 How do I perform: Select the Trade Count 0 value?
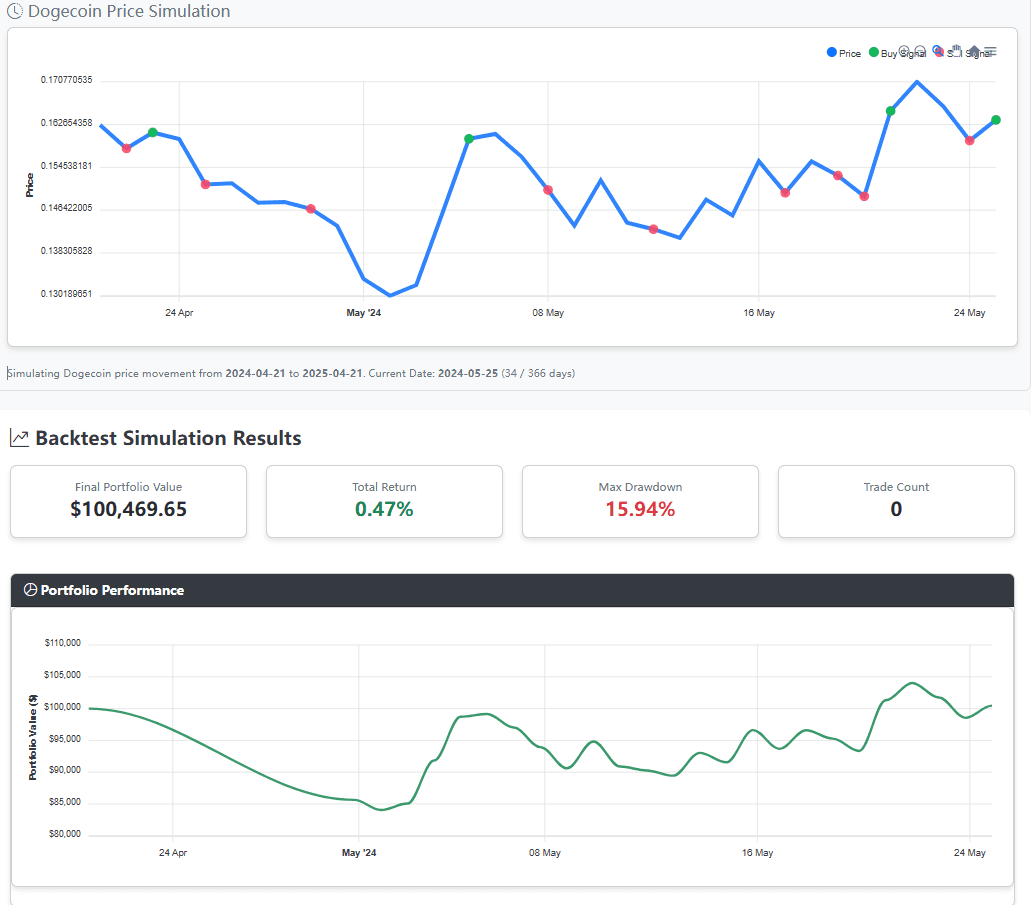click(896, 509)
